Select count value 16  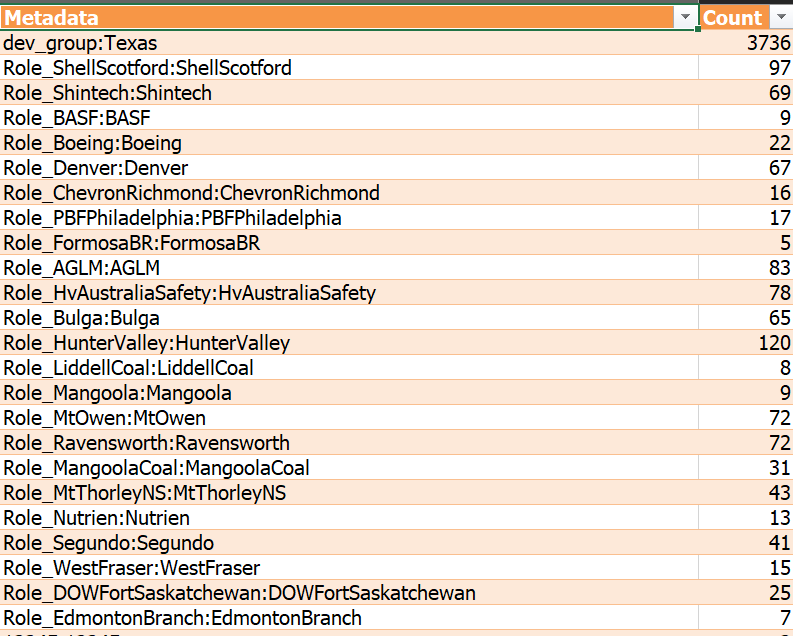(x=746, y=193)
